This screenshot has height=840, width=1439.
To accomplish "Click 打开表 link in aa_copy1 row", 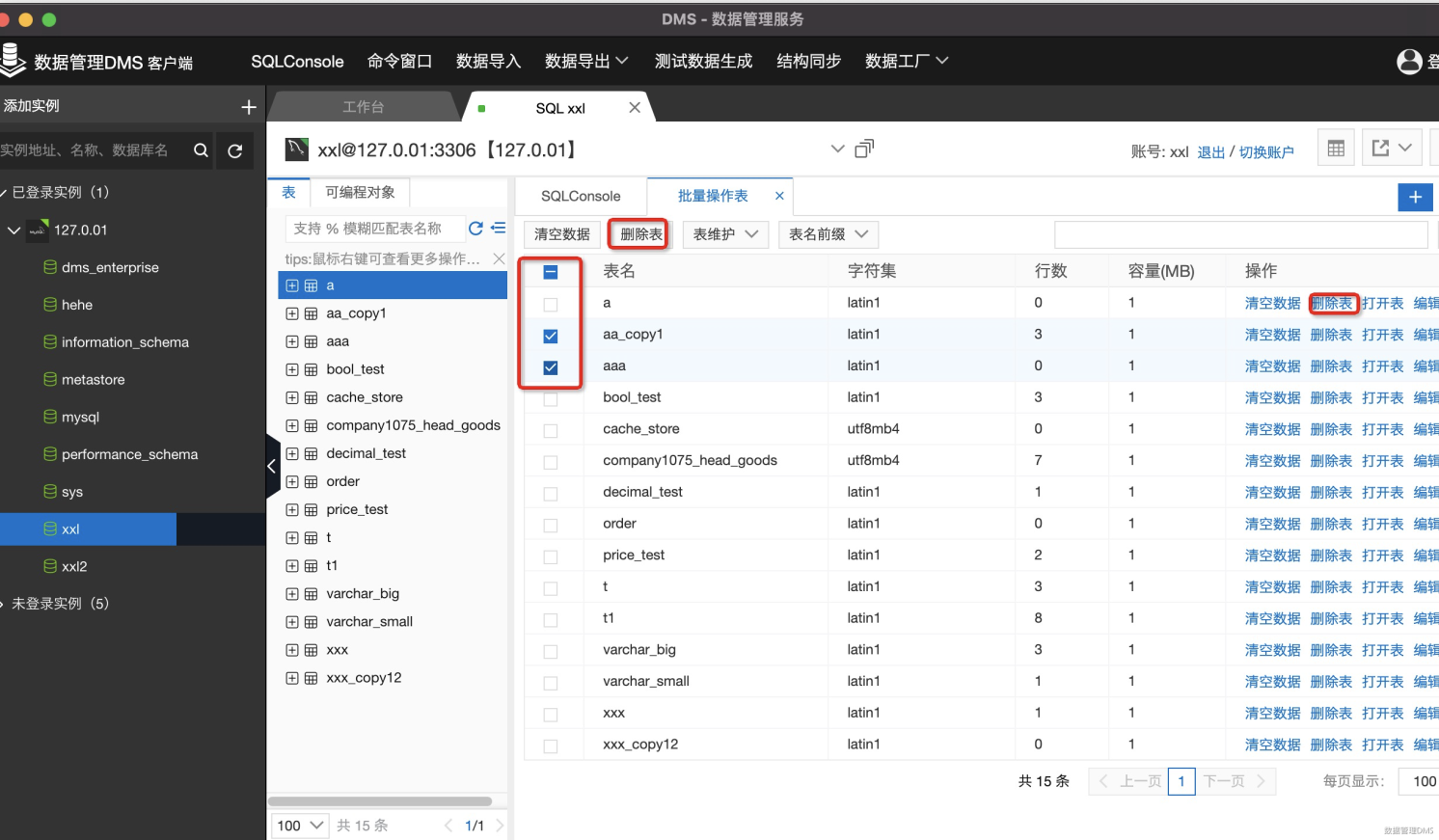I will (1382, 335).
